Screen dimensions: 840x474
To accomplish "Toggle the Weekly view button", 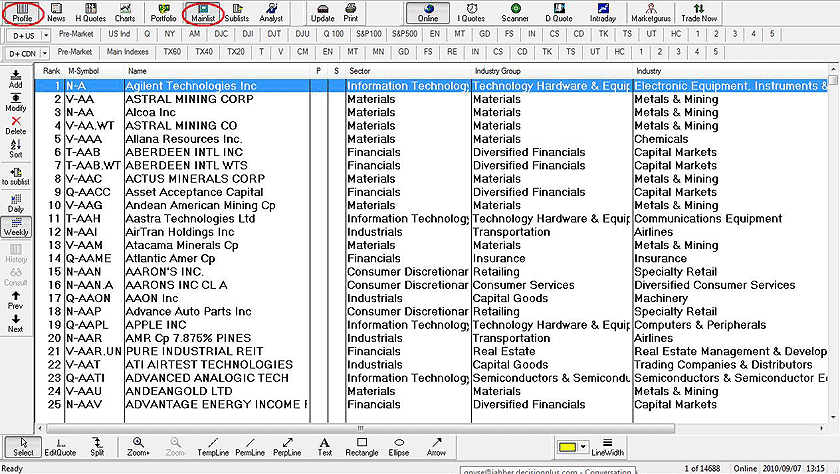I will click(16, 227).
